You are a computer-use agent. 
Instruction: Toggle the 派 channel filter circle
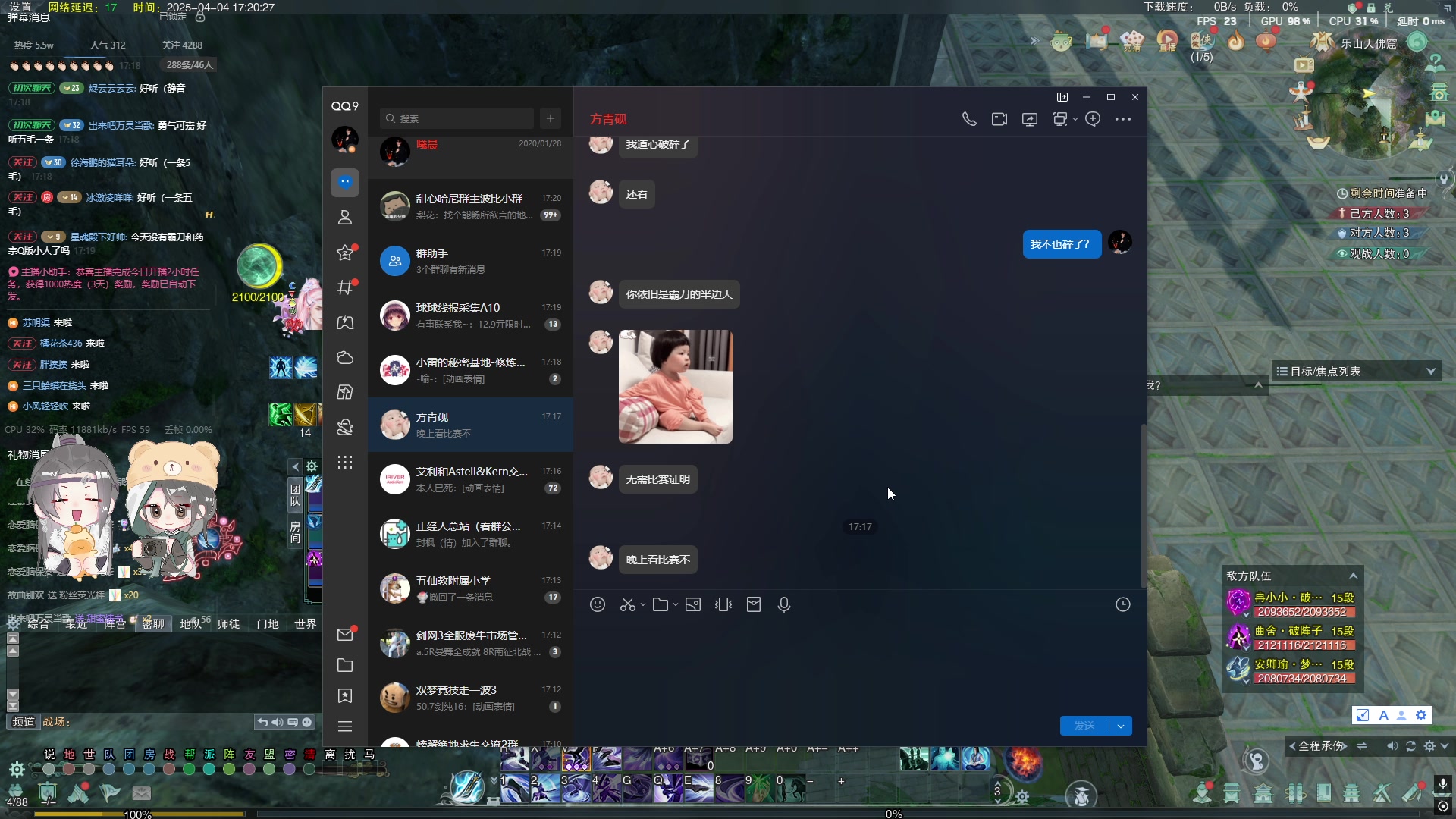(209, 769)
